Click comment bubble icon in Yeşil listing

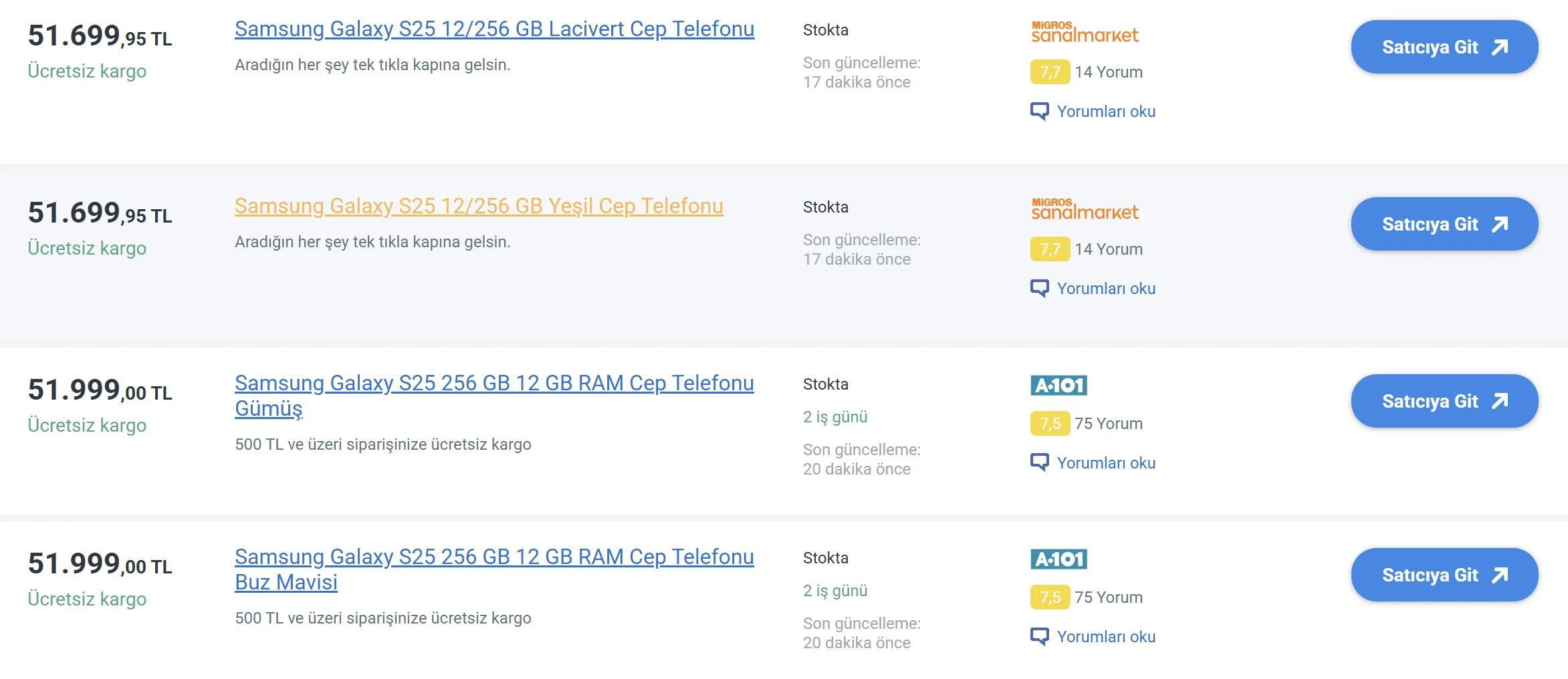1039,288
